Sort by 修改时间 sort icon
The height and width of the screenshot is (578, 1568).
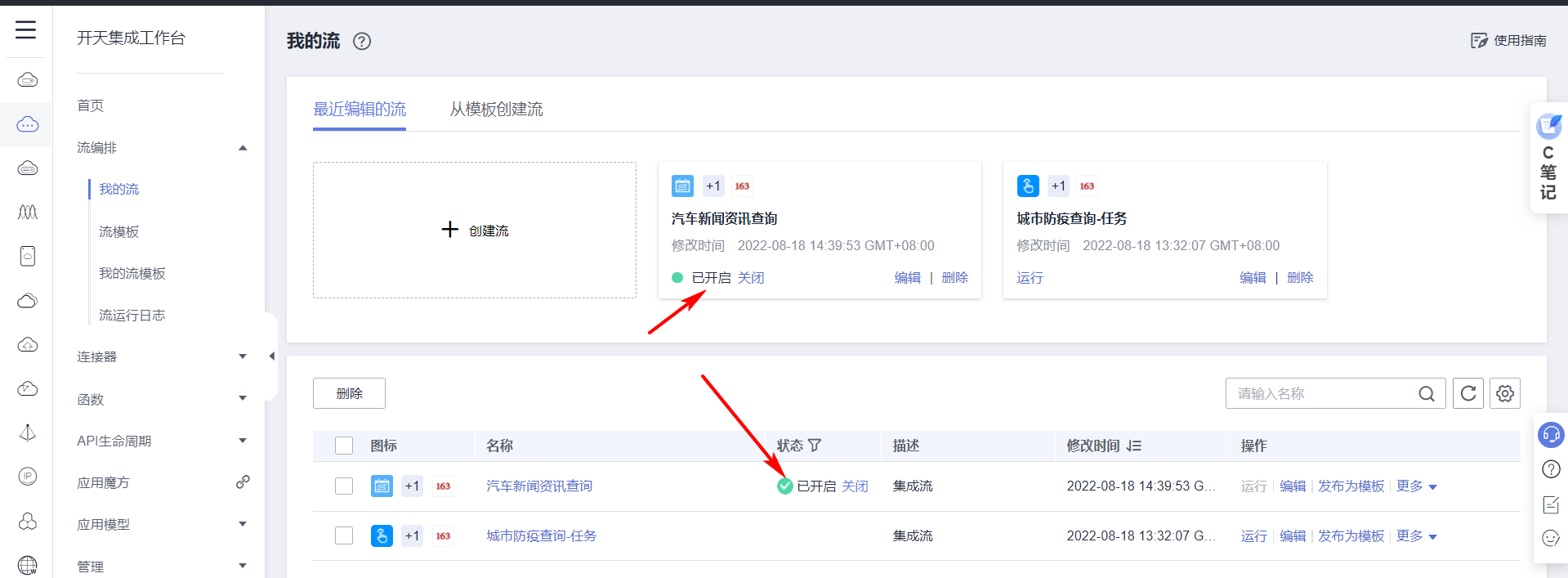pyautogui.click(x=1134, y=446)
